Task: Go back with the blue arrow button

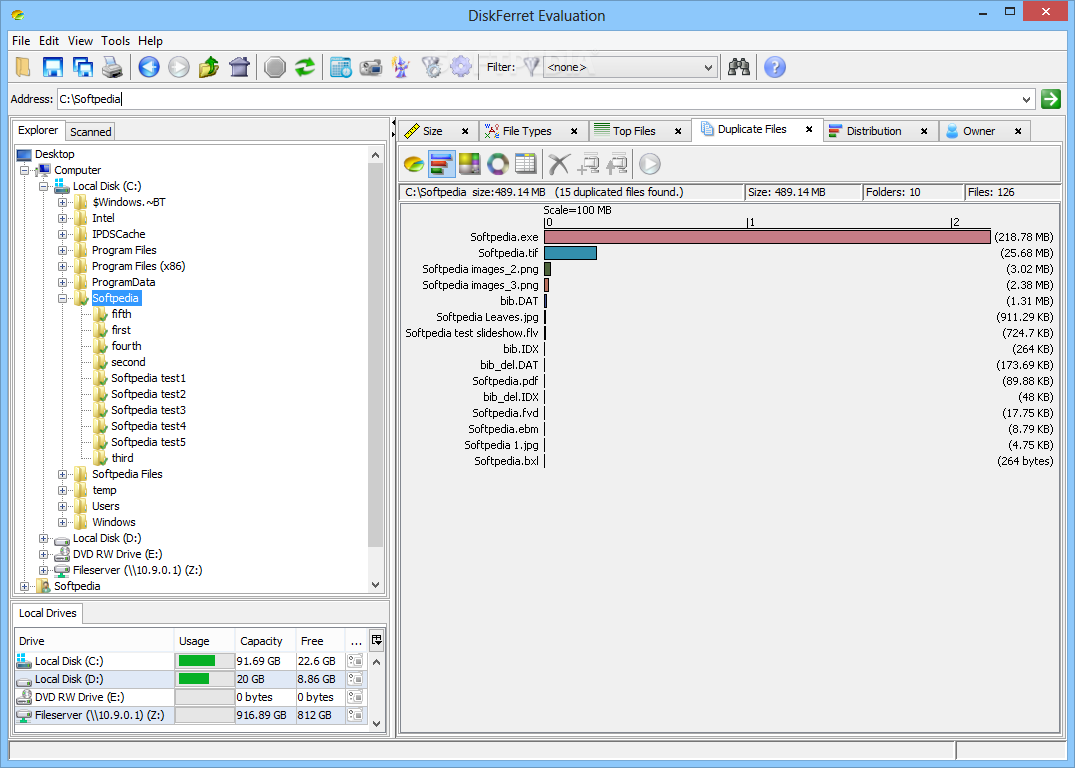Action: [149, 67]
